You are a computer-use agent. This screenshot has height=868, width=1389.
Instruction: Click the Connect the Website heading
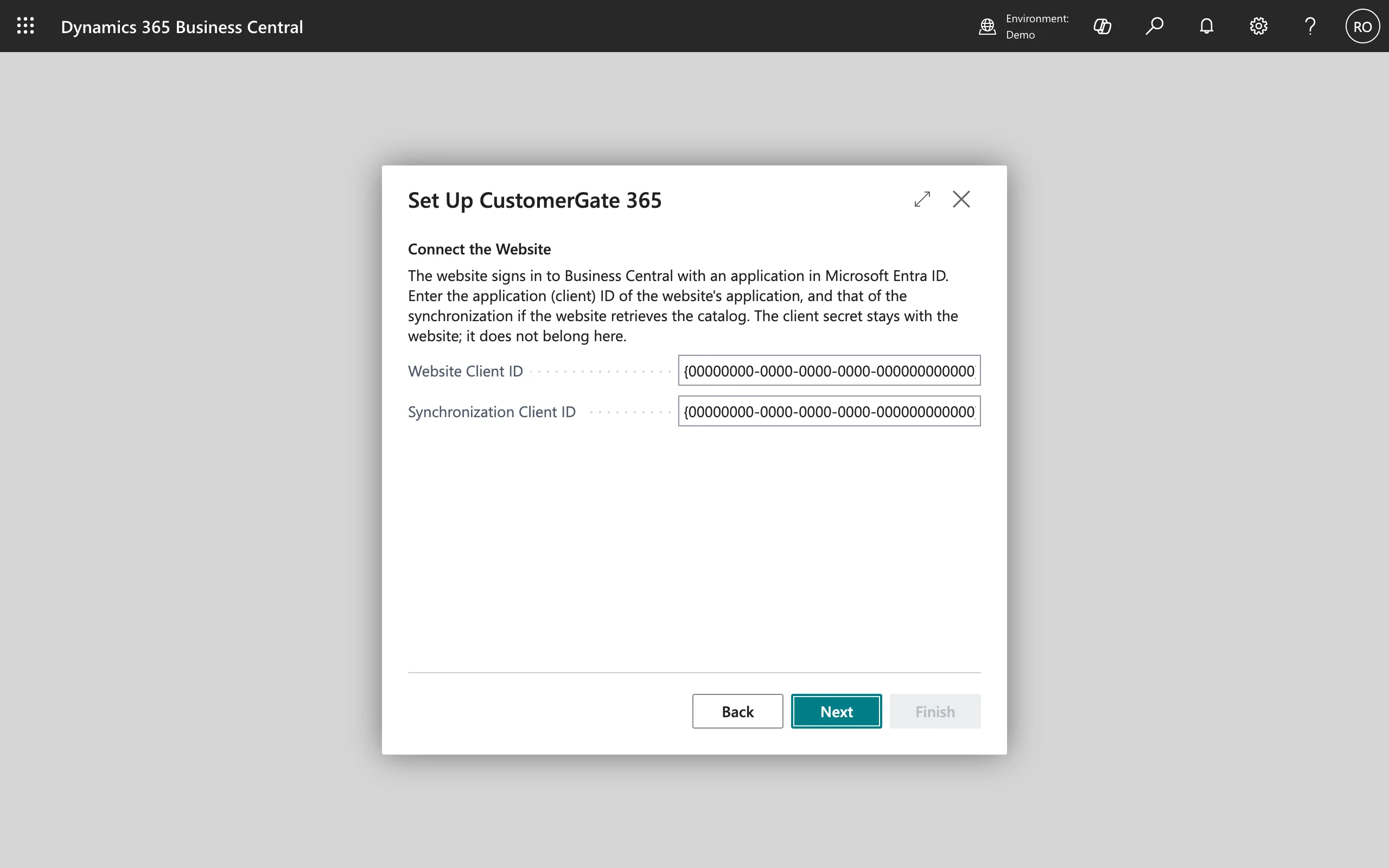[479, 249]
